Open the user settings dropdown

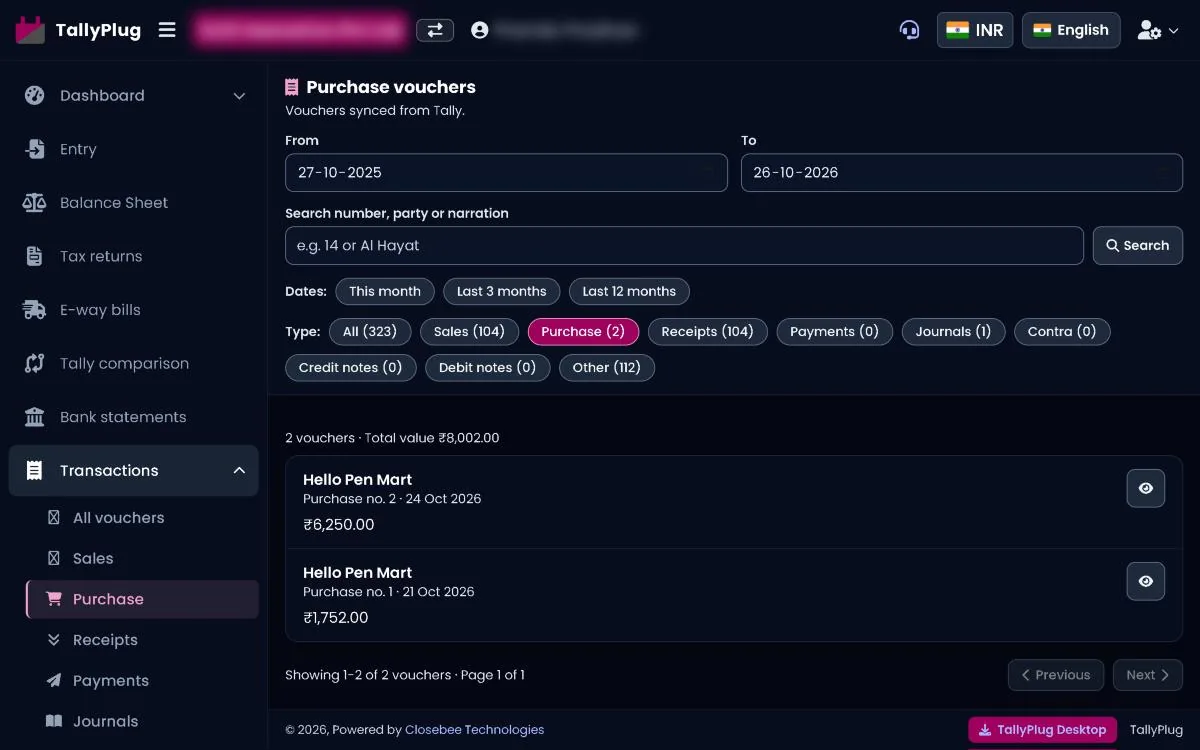[x=1158, y=30]
